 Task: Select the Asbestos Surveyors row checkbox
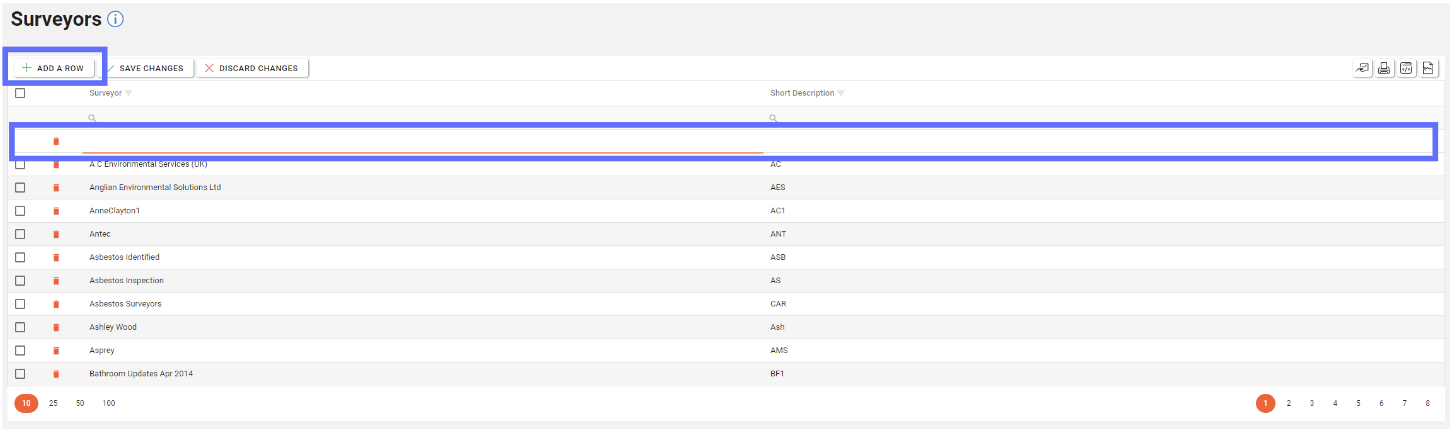[x=20, y=303]
